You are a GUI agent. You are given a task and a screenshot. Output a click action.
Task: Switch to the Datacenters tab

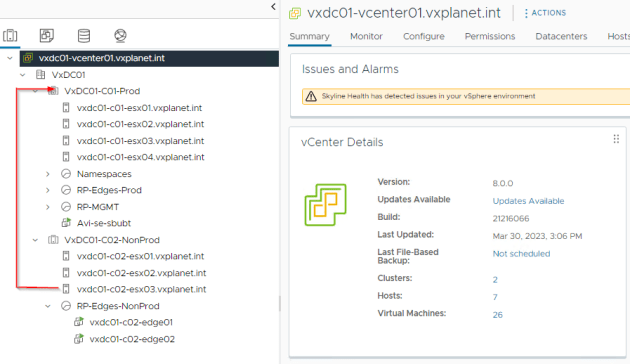tap(561, 36)
